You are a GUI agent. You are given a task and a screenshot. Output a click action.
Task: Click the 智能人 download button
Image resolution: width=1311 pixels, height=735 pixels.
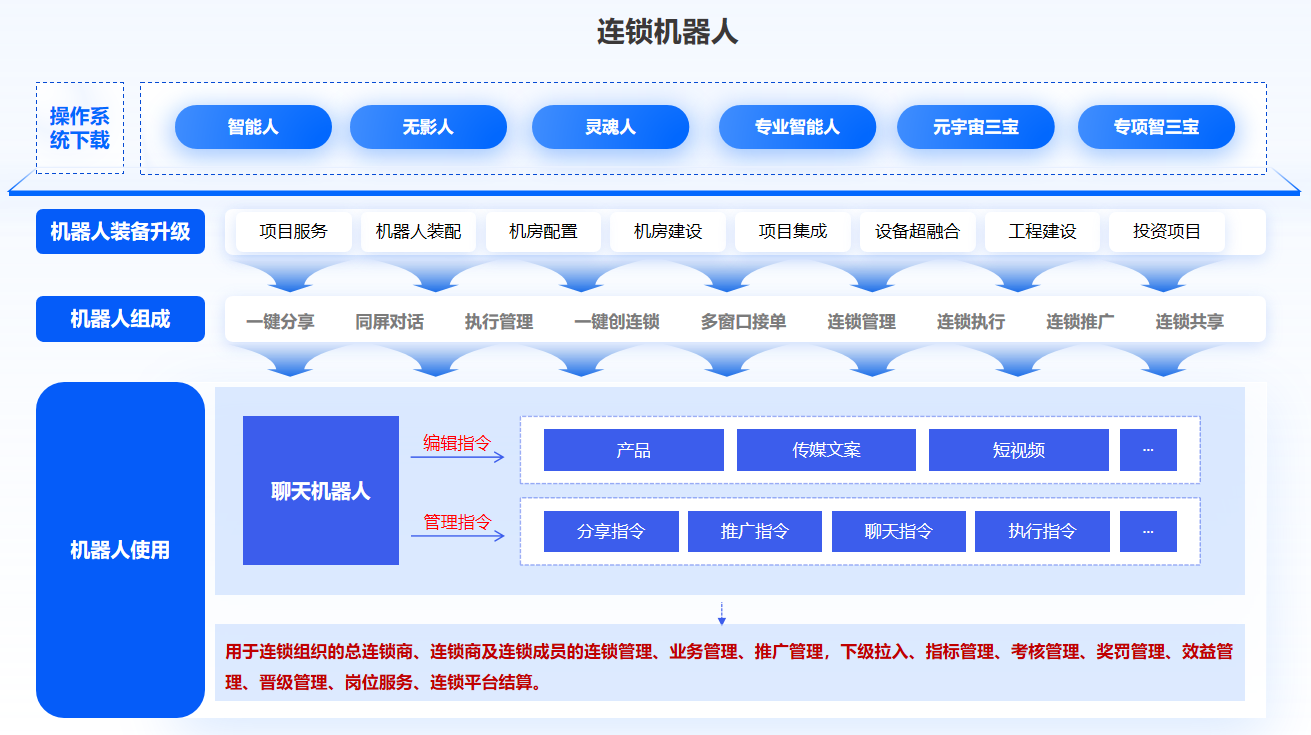pos(253,127)
